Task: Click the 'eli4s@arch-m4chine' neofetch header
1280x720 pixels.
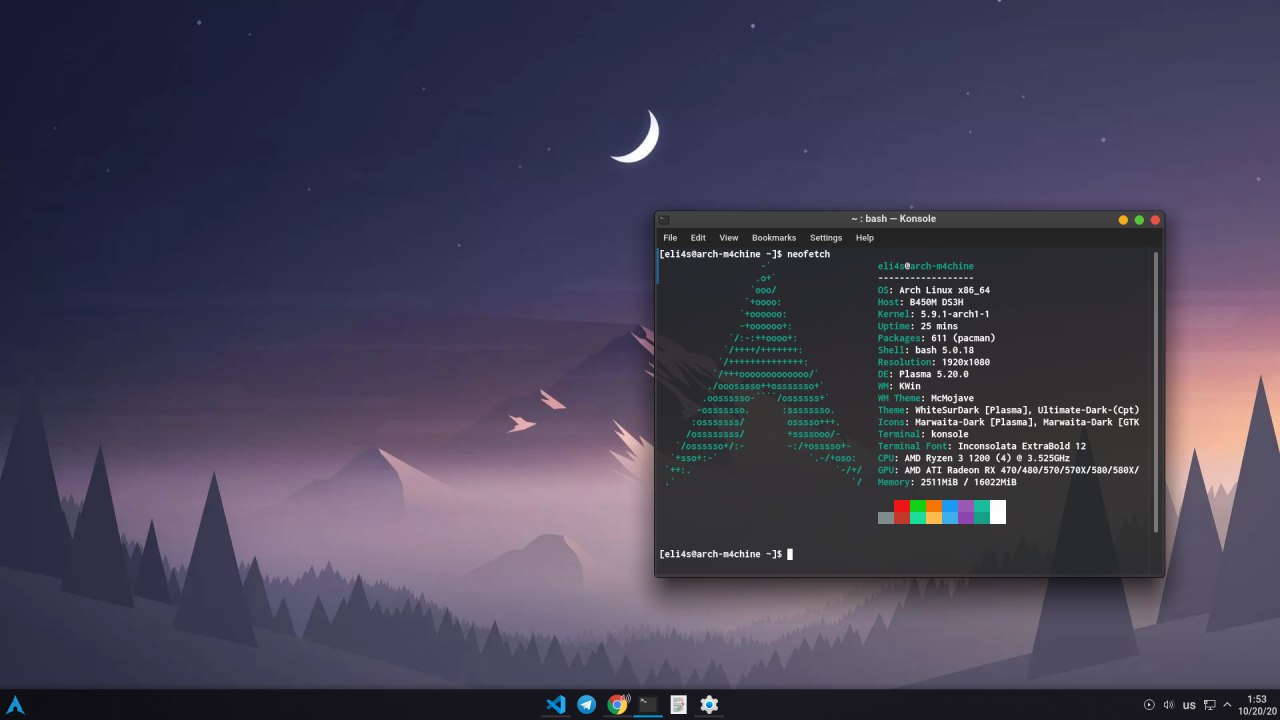Action: point(926,266)
